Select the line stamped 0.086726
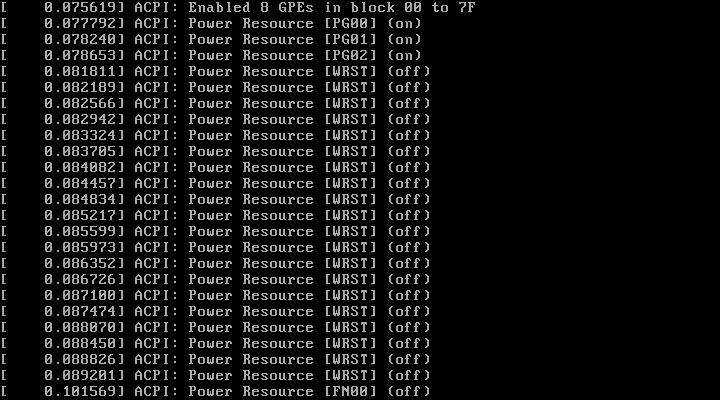Image resolution: width=720 pixels, height=400 pixels. tap(216, 279)
